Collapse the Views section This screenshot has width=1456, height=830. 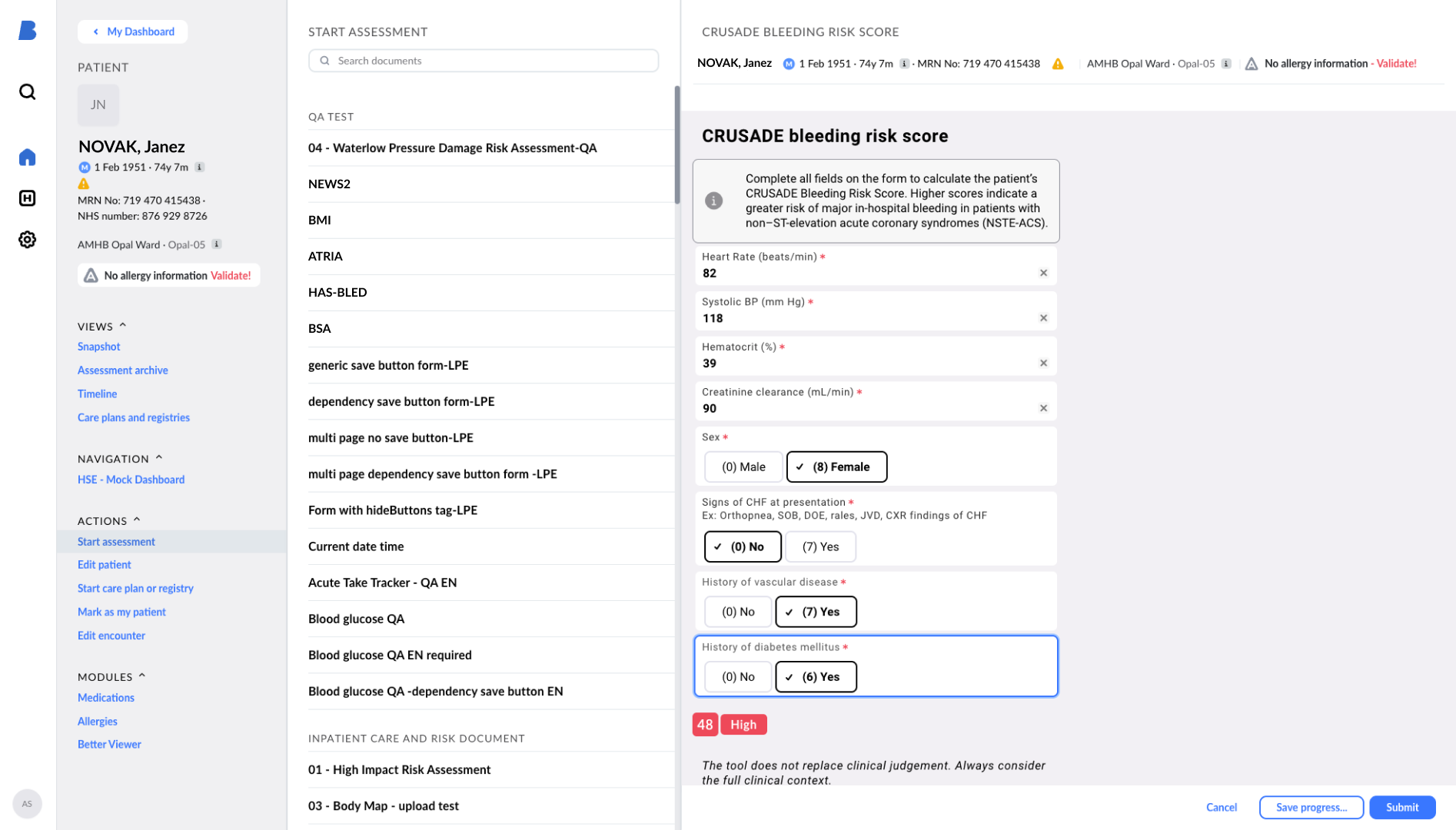coord(123,326)
